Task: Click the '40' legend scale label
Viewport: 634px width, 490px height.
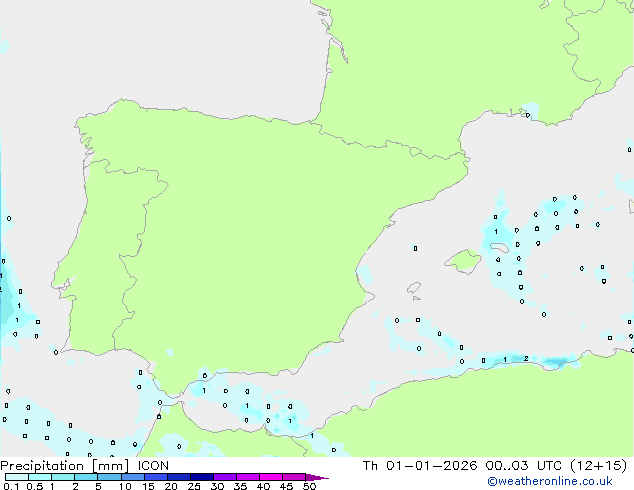Action: 263,486
